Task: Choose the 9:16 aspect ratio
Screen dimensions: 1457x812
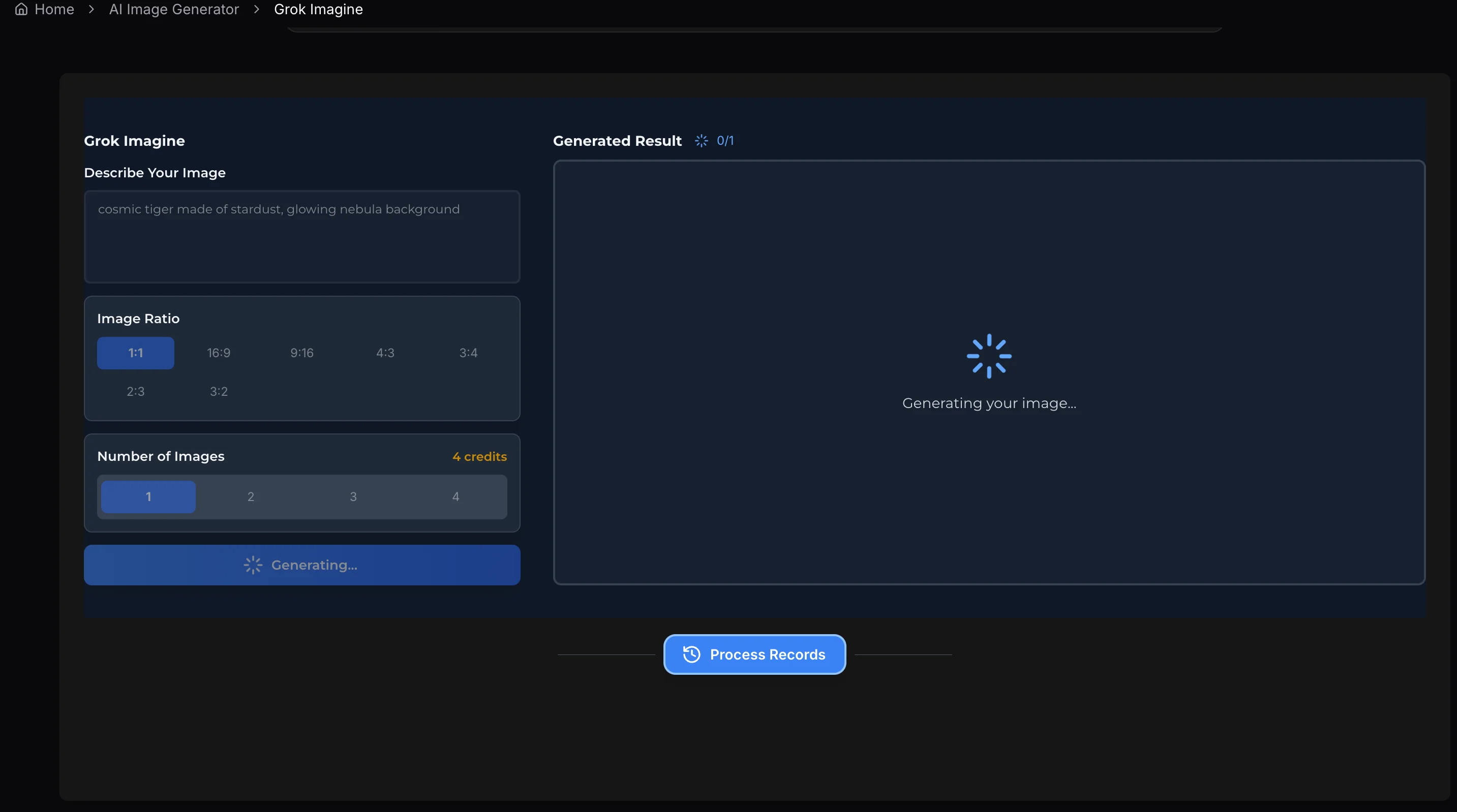Action: coord(301,353)
